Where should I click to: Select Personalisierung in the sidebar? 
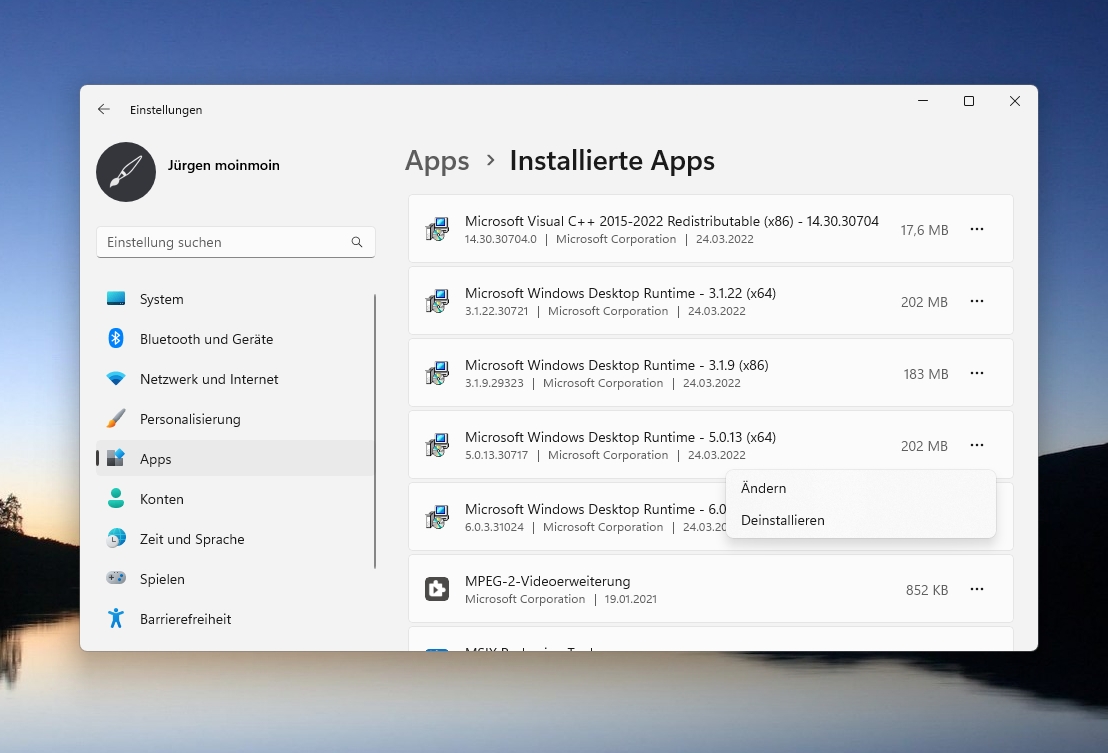[235, 419]
